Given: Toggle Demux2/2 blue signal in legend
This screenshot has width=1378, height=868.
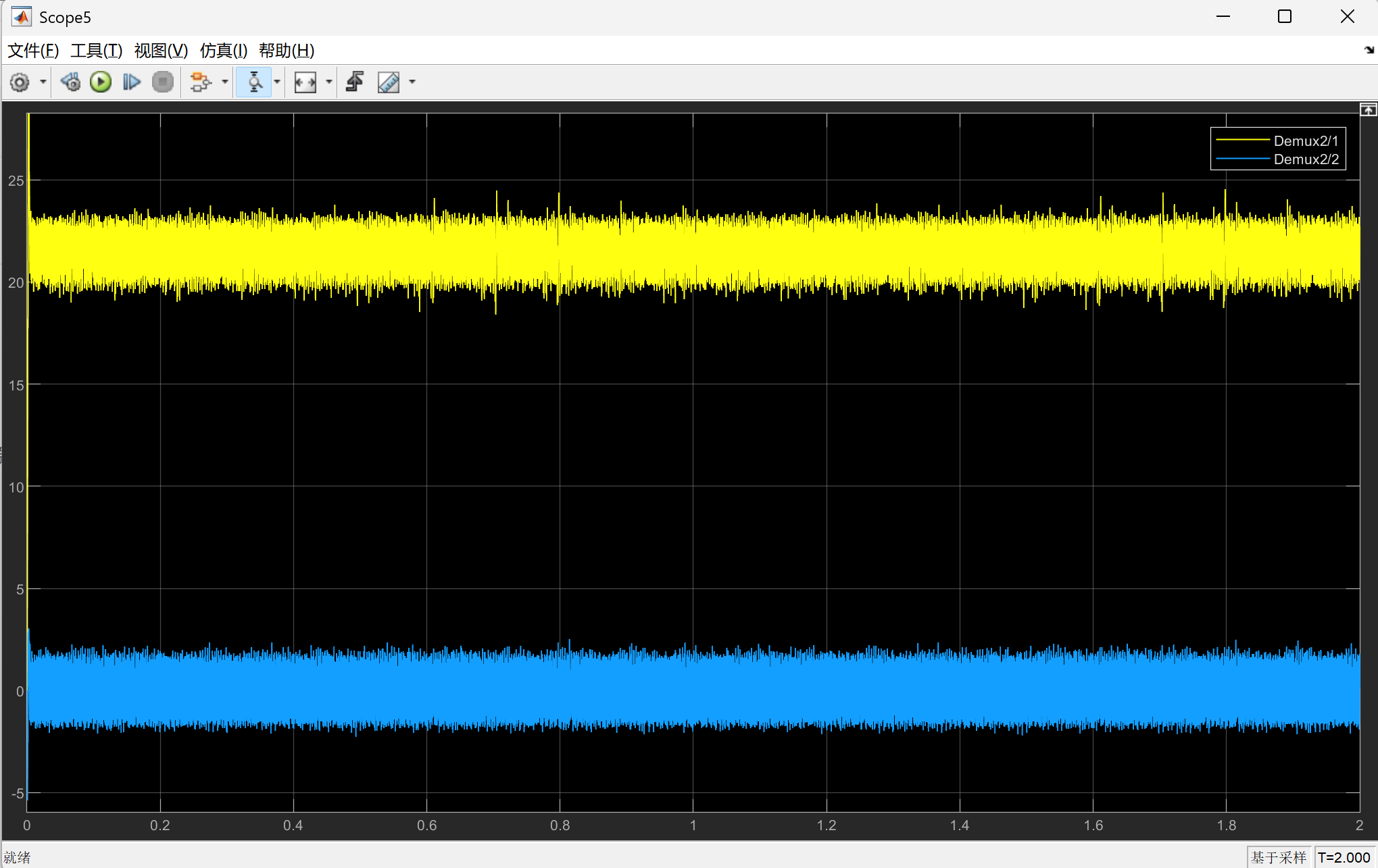Looking at the screenshot, I should 1277,159.
